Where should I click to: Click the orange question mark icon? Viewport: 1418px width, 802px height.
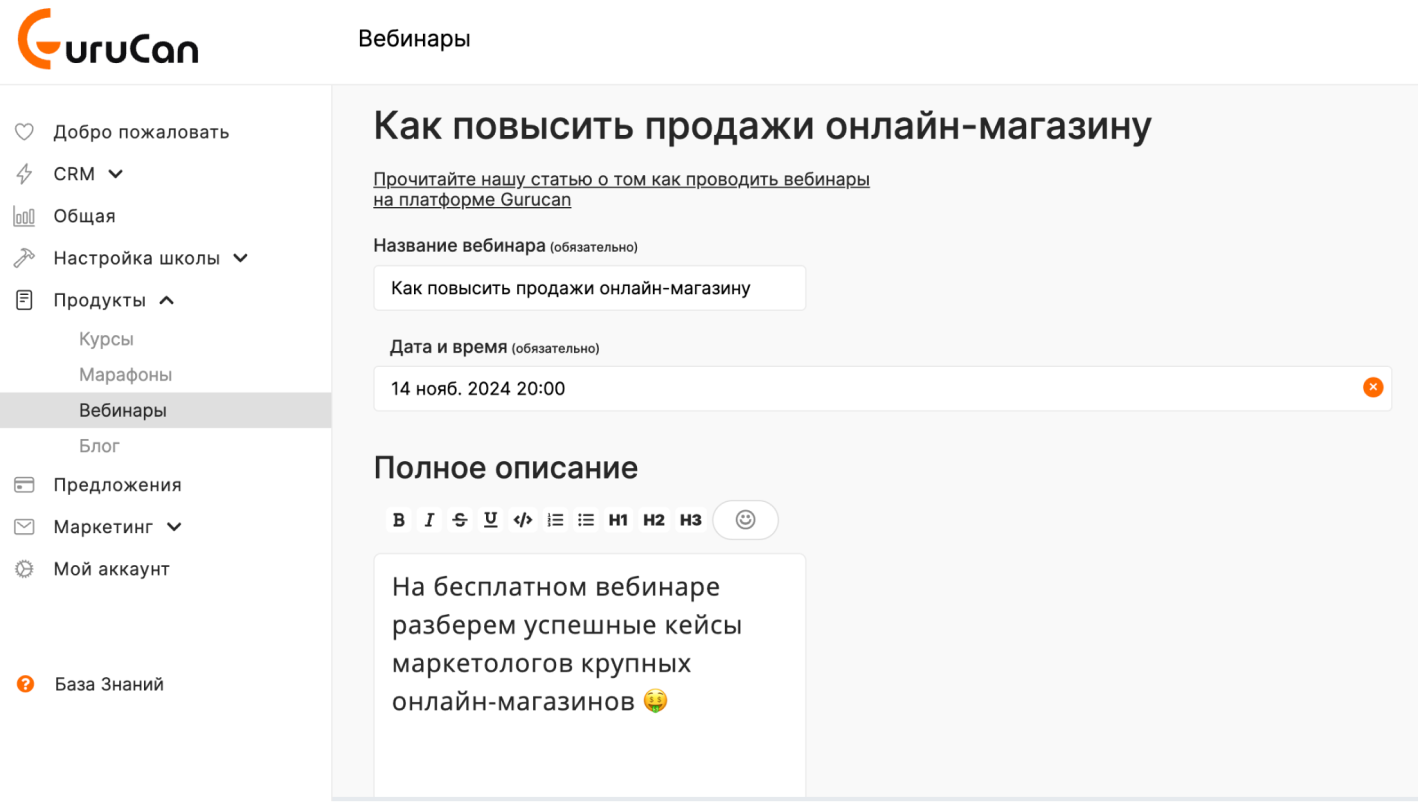click(26, 685)
